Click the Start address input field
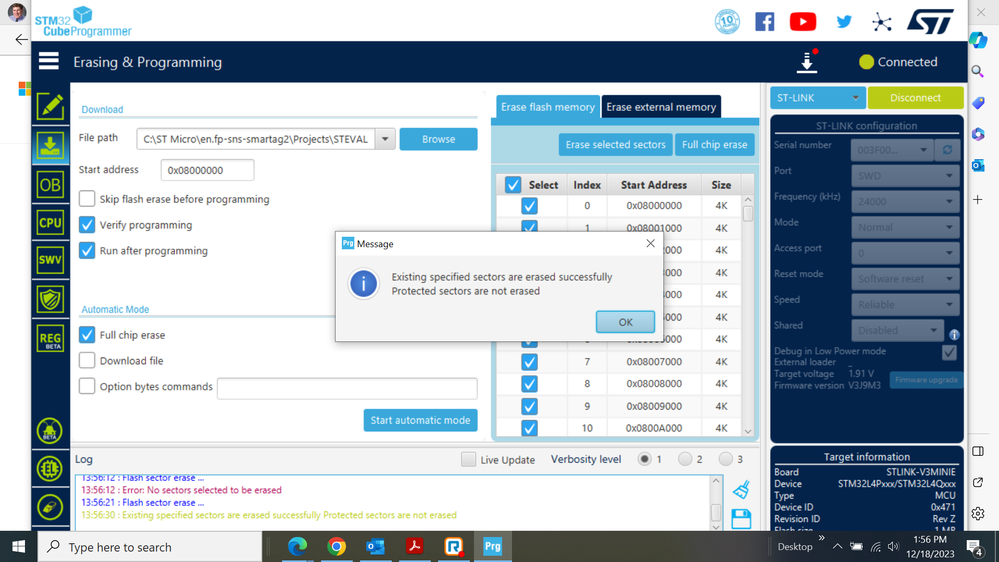This screenshot has height=562, width=999. [207, 170]
